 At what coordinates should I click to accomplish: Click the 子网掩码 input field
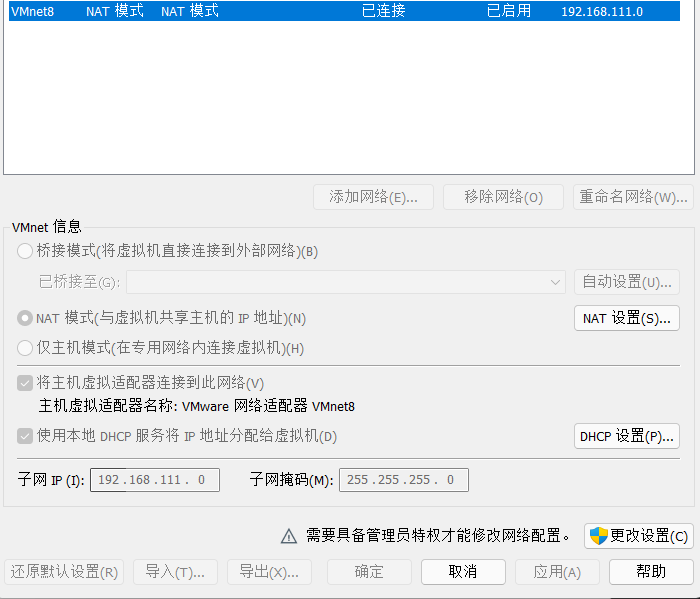(x=404, y=480)
